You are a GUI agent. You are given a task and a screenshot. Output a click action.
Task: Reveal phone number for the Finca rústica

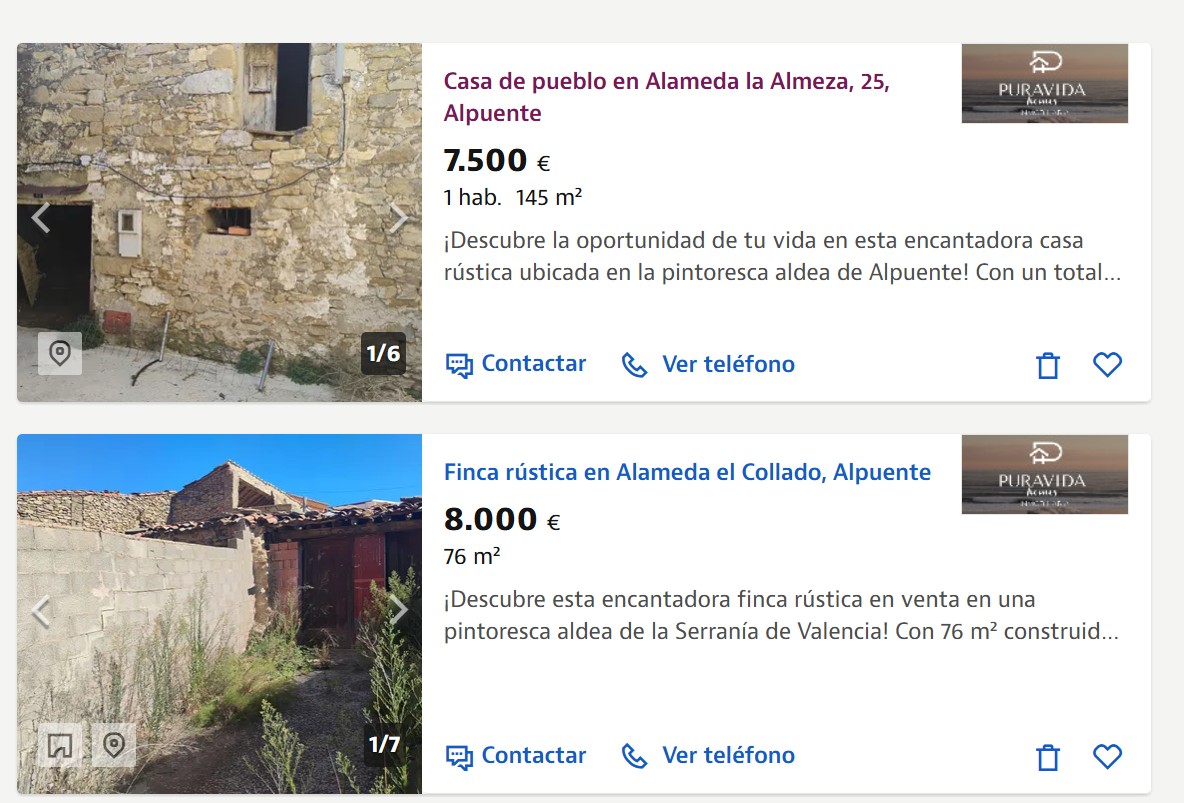(708, 755)
